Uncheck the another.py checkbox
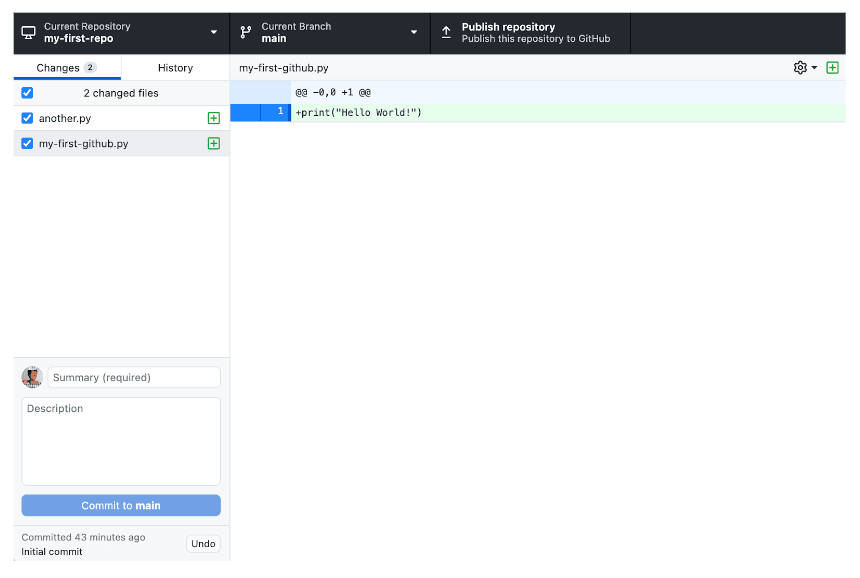860x578 pixels. coord(27,118)
